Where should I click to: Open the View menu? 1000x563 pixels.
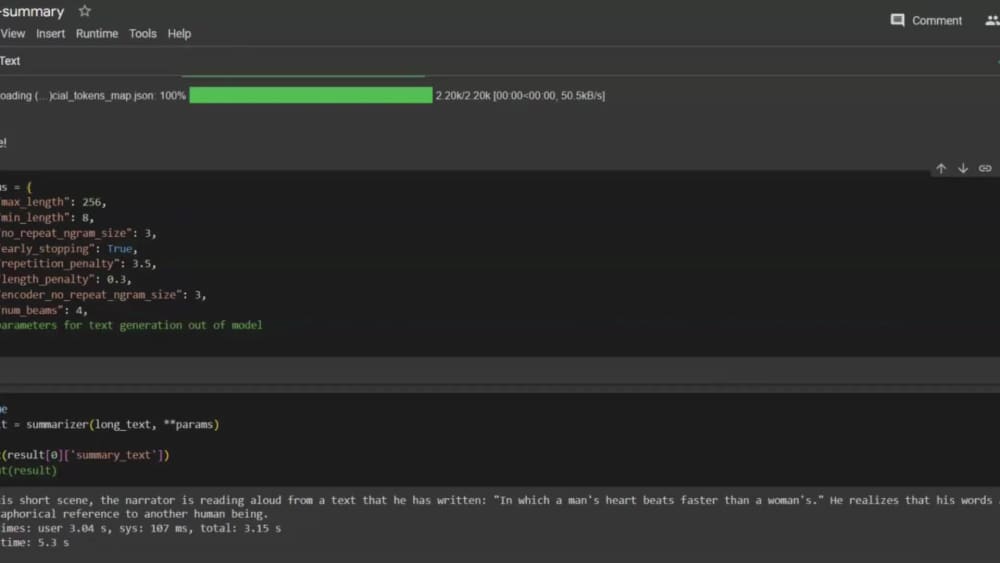pos(12,34)
